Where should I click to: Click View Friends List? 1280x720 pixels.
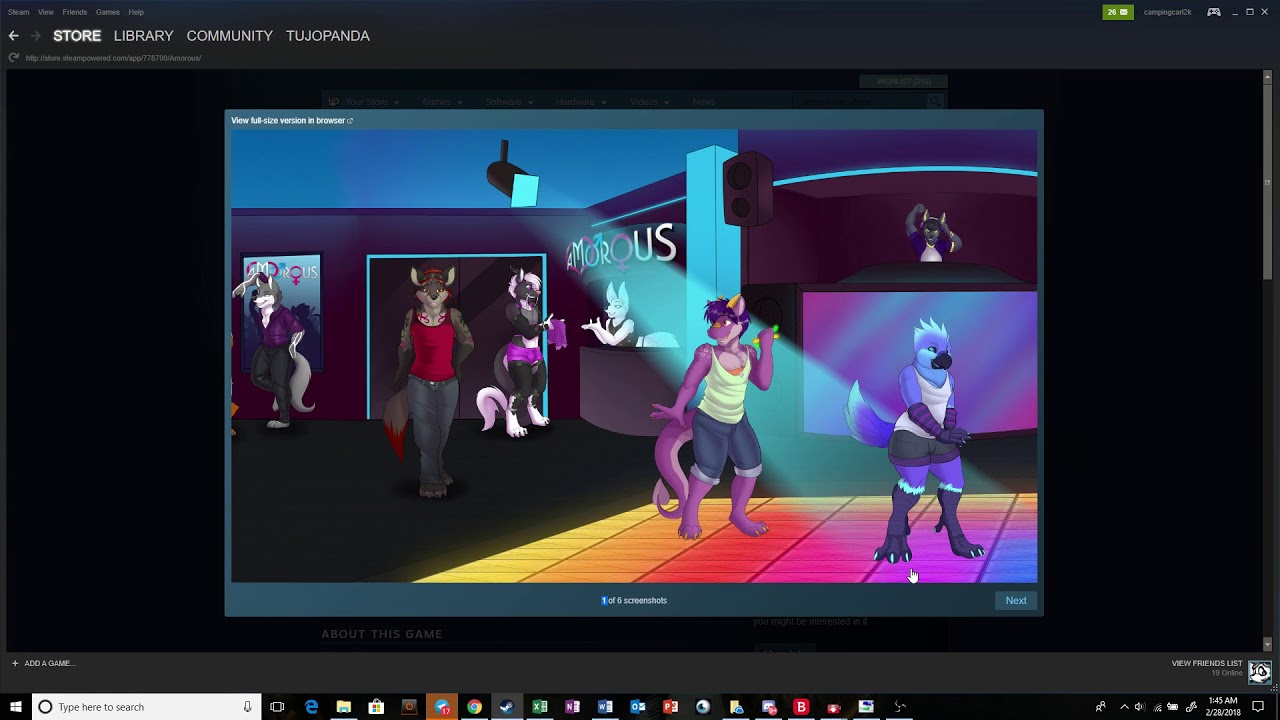click(1207, 664)
